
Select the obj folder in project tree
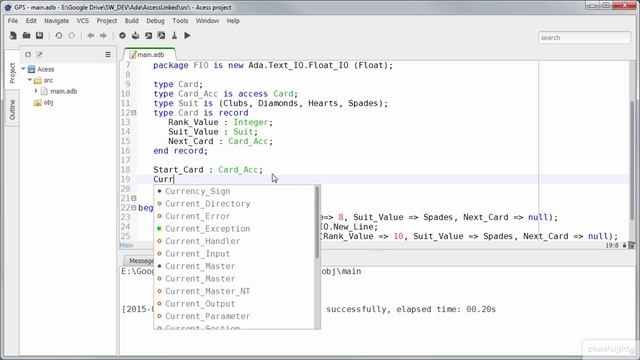tap(48, 102)
